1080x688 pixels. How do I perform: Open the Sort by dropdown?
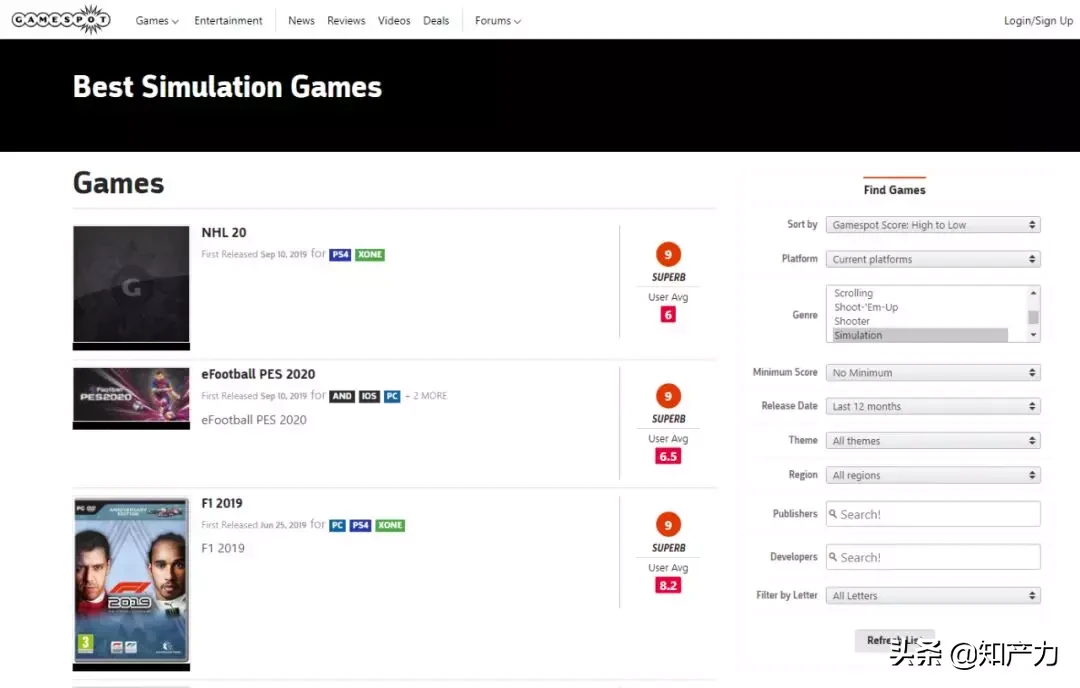coord(933,225)
